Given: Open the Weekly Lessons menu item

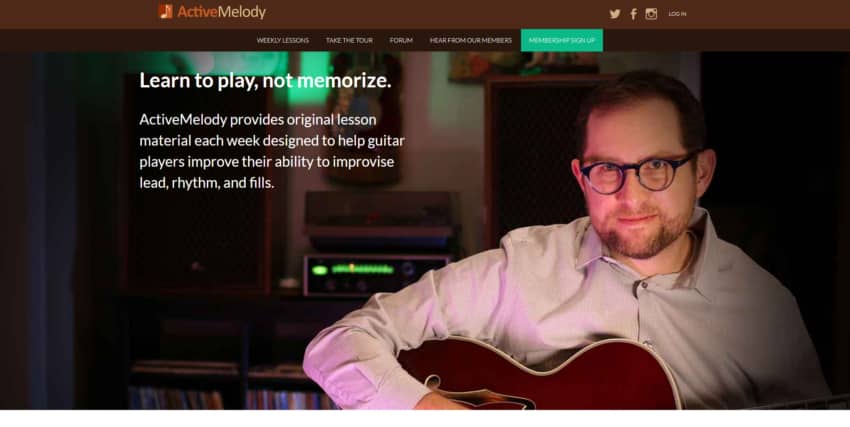Looking at the screenshot, I should click(282, 41).
